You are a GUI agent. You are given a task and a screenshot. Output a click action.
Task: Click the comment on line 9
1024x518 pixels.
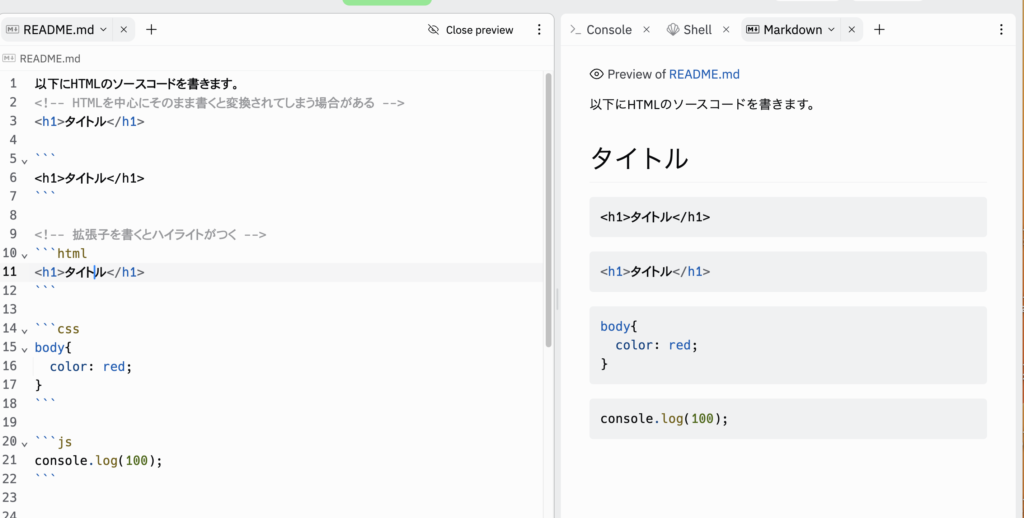(150, 235)
